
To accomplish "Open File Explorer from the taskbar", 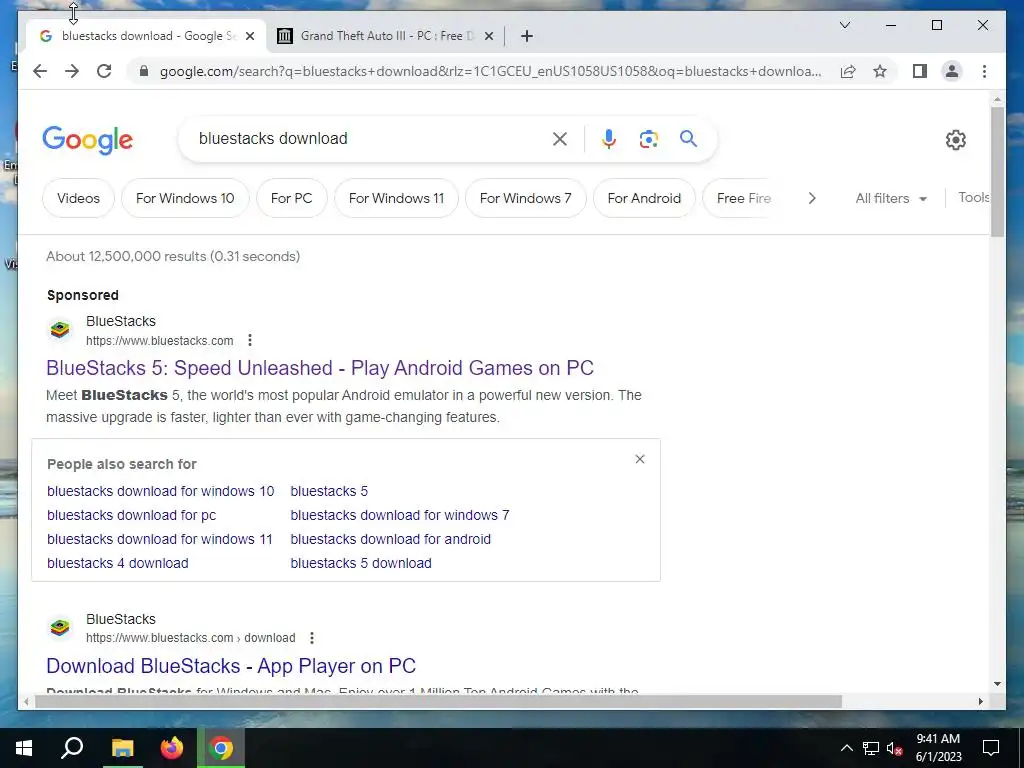I will tap(122, 748).
